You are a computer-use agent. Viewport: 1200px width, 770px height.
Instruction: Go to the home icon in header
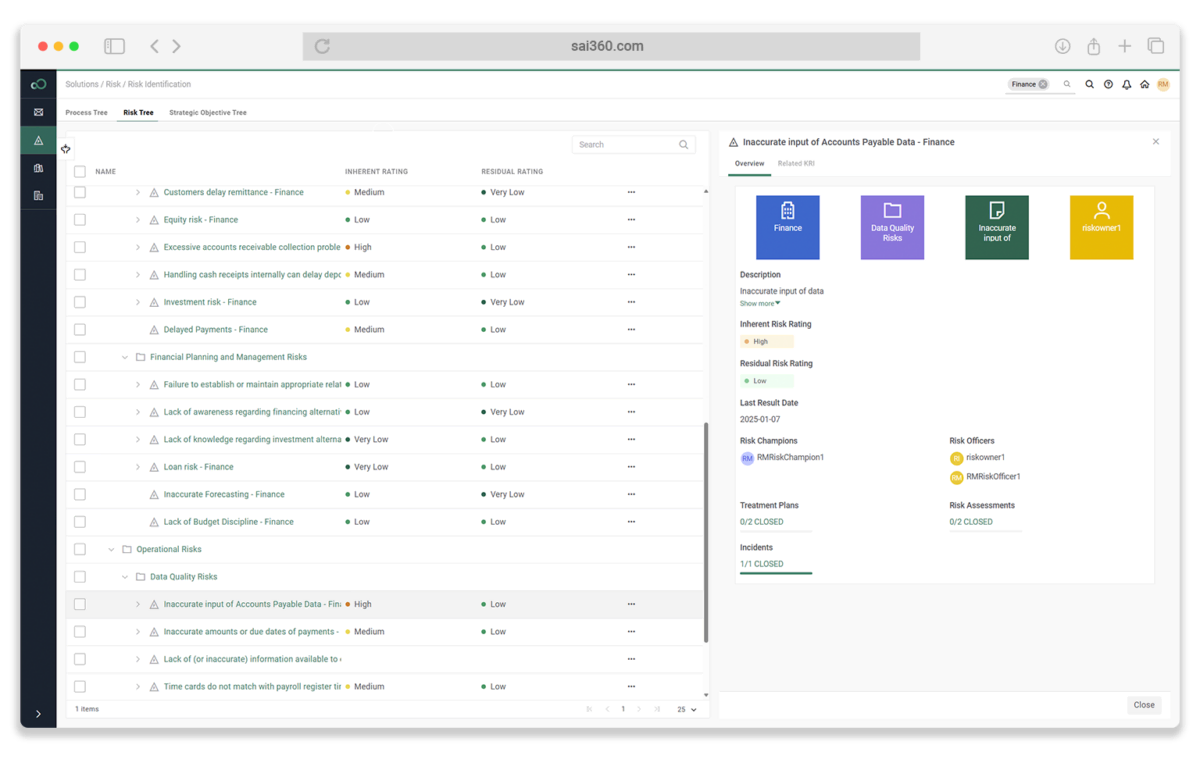click(x=1145, y=85)
